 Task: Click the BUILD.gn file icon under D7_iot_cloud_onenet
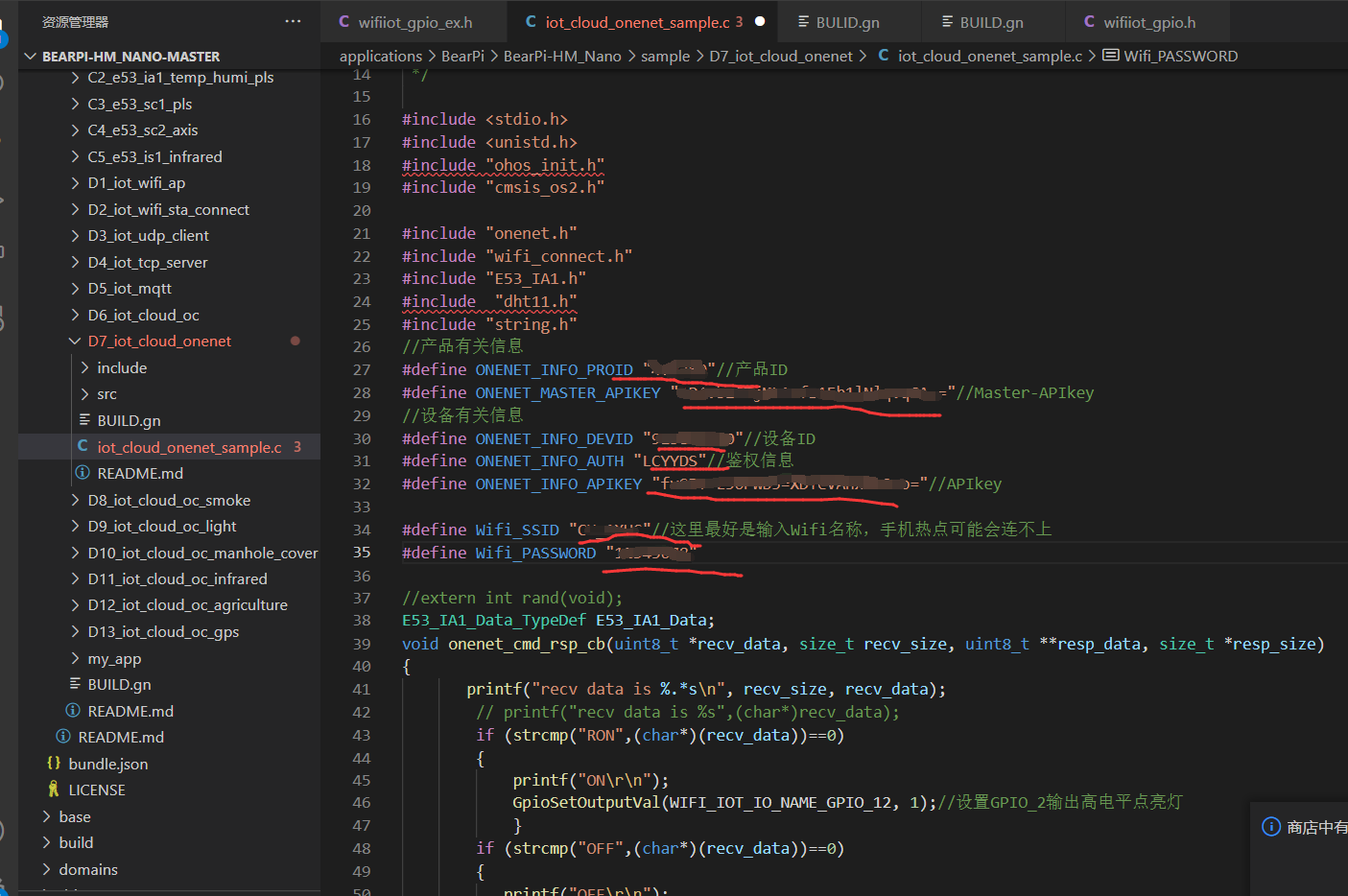84,420
